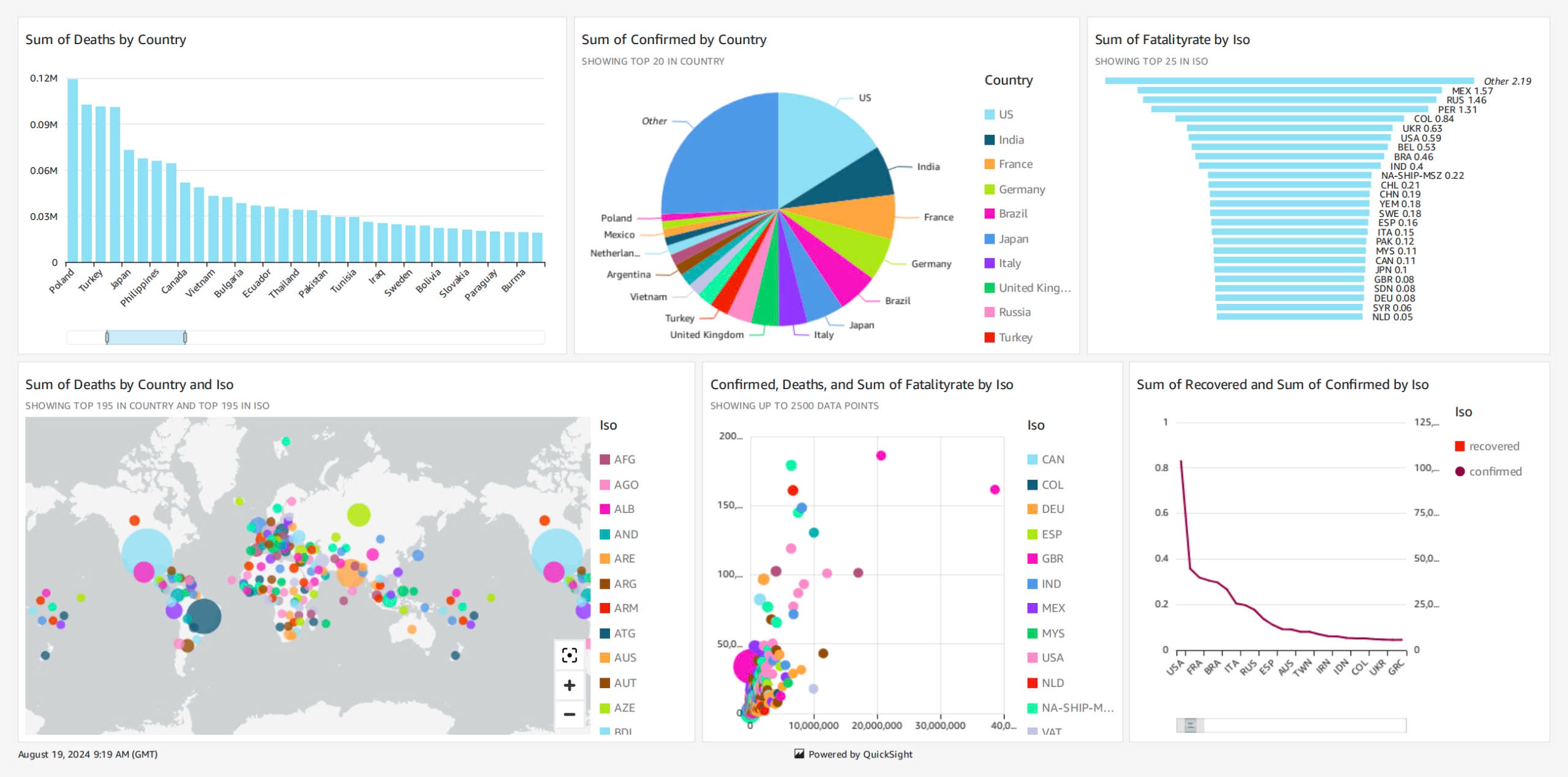Click the Other 2.19 fatality rate bar

pyautogui.click(x=1289, y=81)
